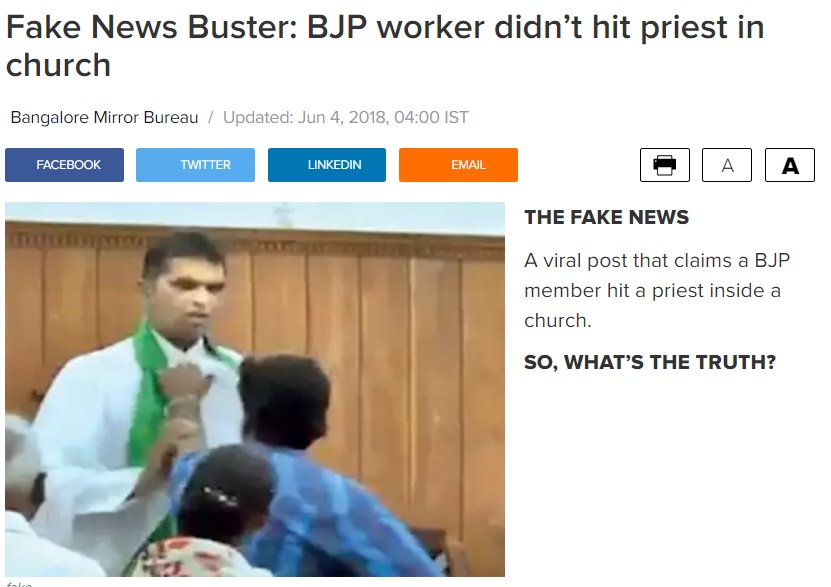Share the article on Twitter

(x=195, y=165)
